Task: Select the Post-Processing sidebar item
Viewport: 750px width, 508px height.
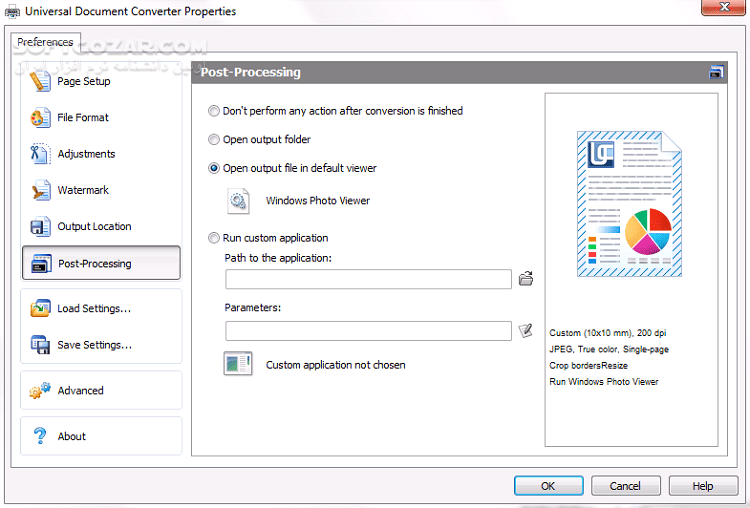Action: coord(101,263)
